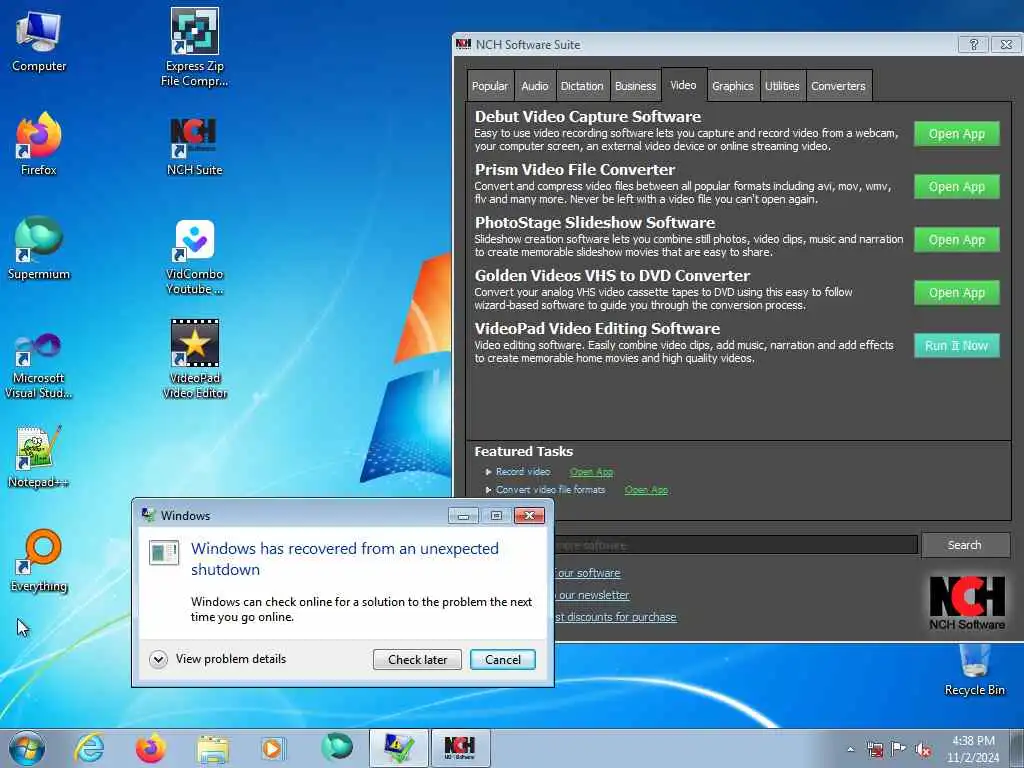
Task: Click the Prism Video File Converter heading
Action: (x=575, y=169)
